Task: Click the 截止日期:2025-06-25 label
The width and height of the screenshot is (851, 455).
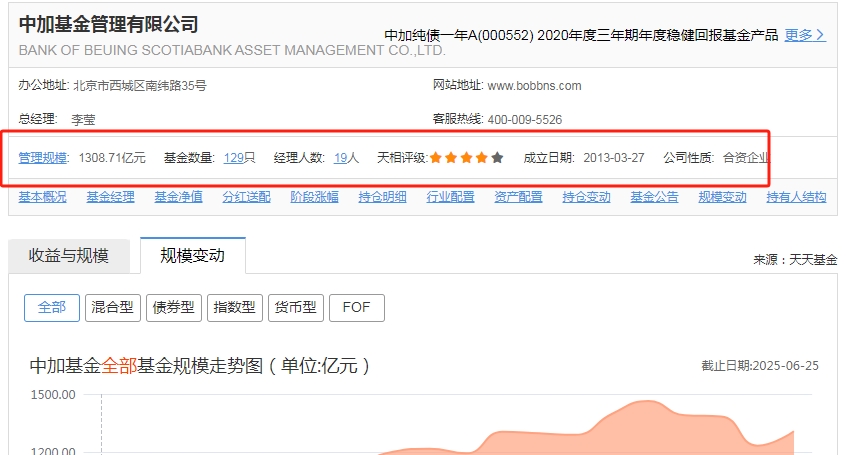Action: pyautogui.click(x=760, y=366)
